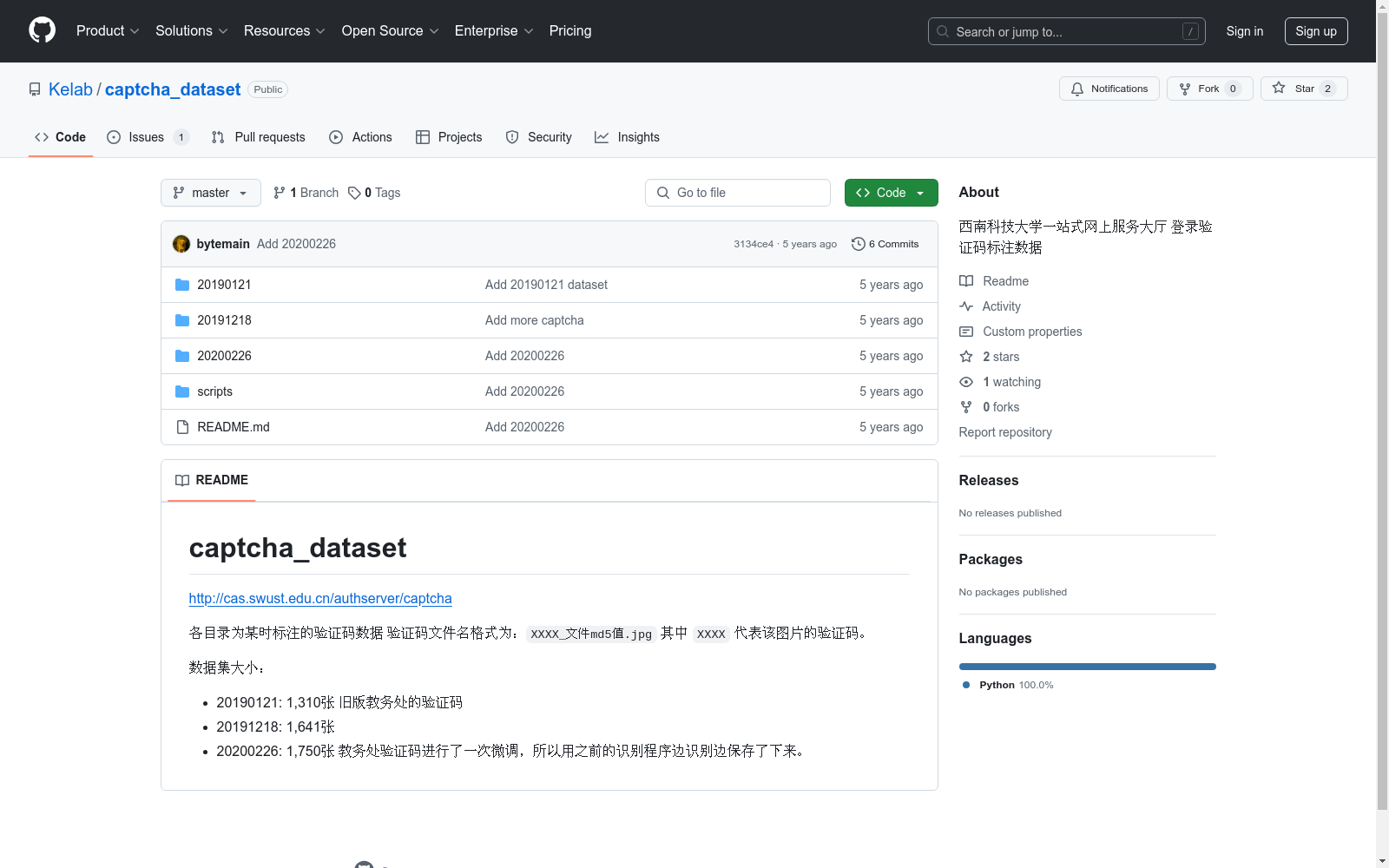Click the repository icon before Kelab
The height and width of the screenshot is (868, 1389).
point(35,89)
